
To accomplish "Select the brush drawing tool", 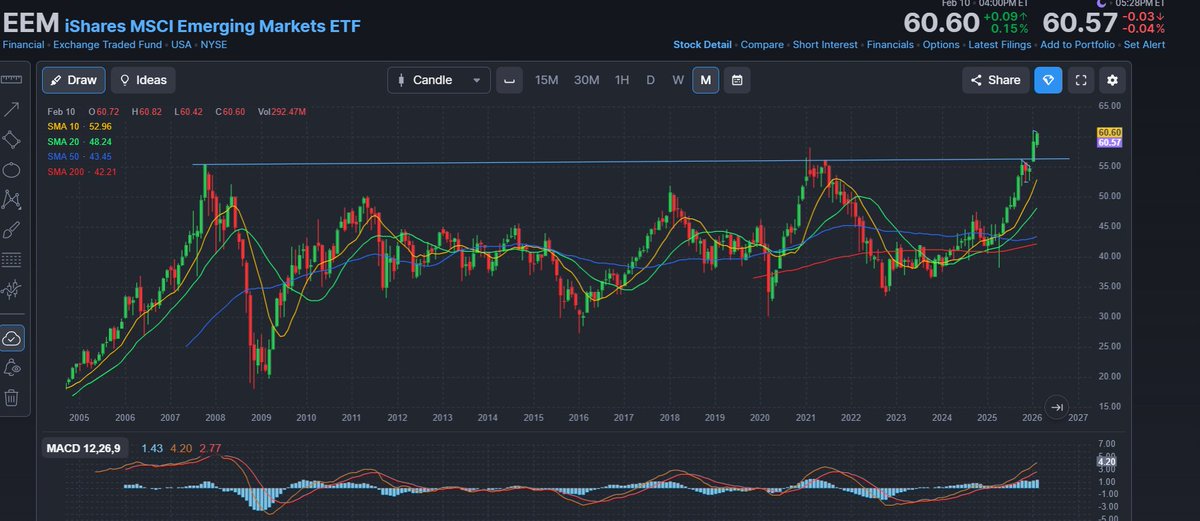I will pyautogui.click(x=12, y=229).
